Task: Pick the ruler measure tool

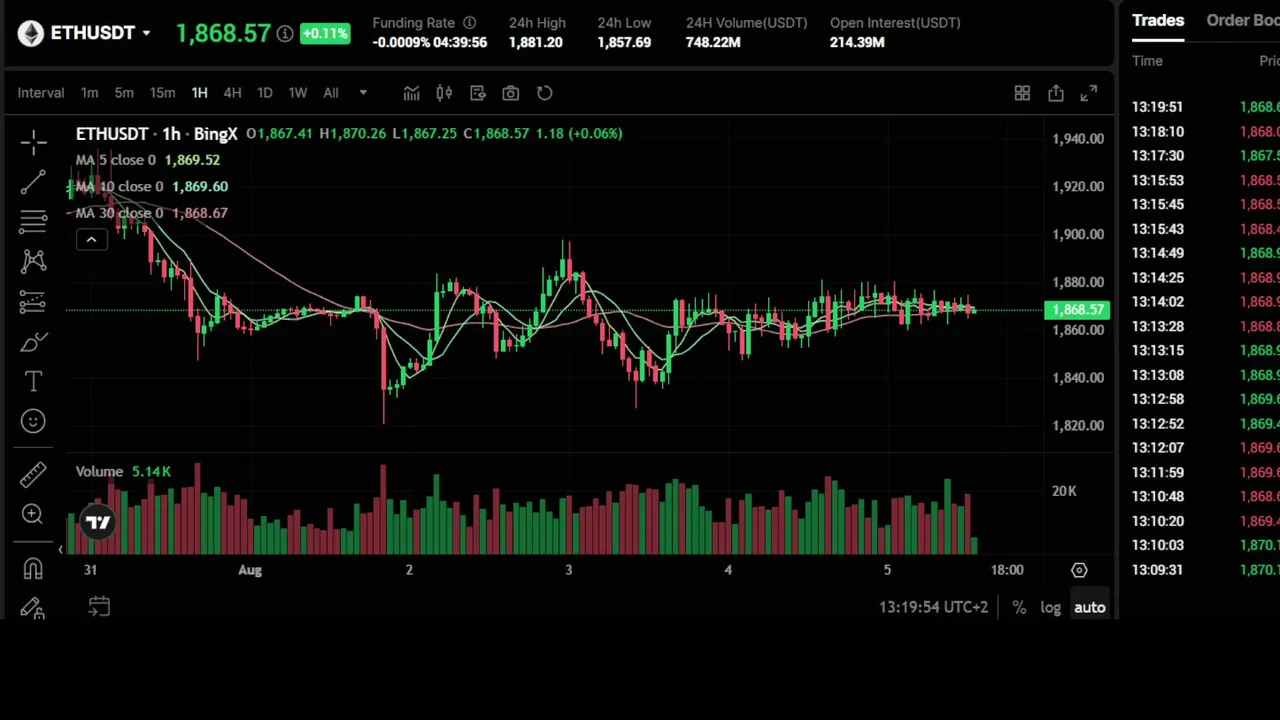Action: [x=33, y=474]
